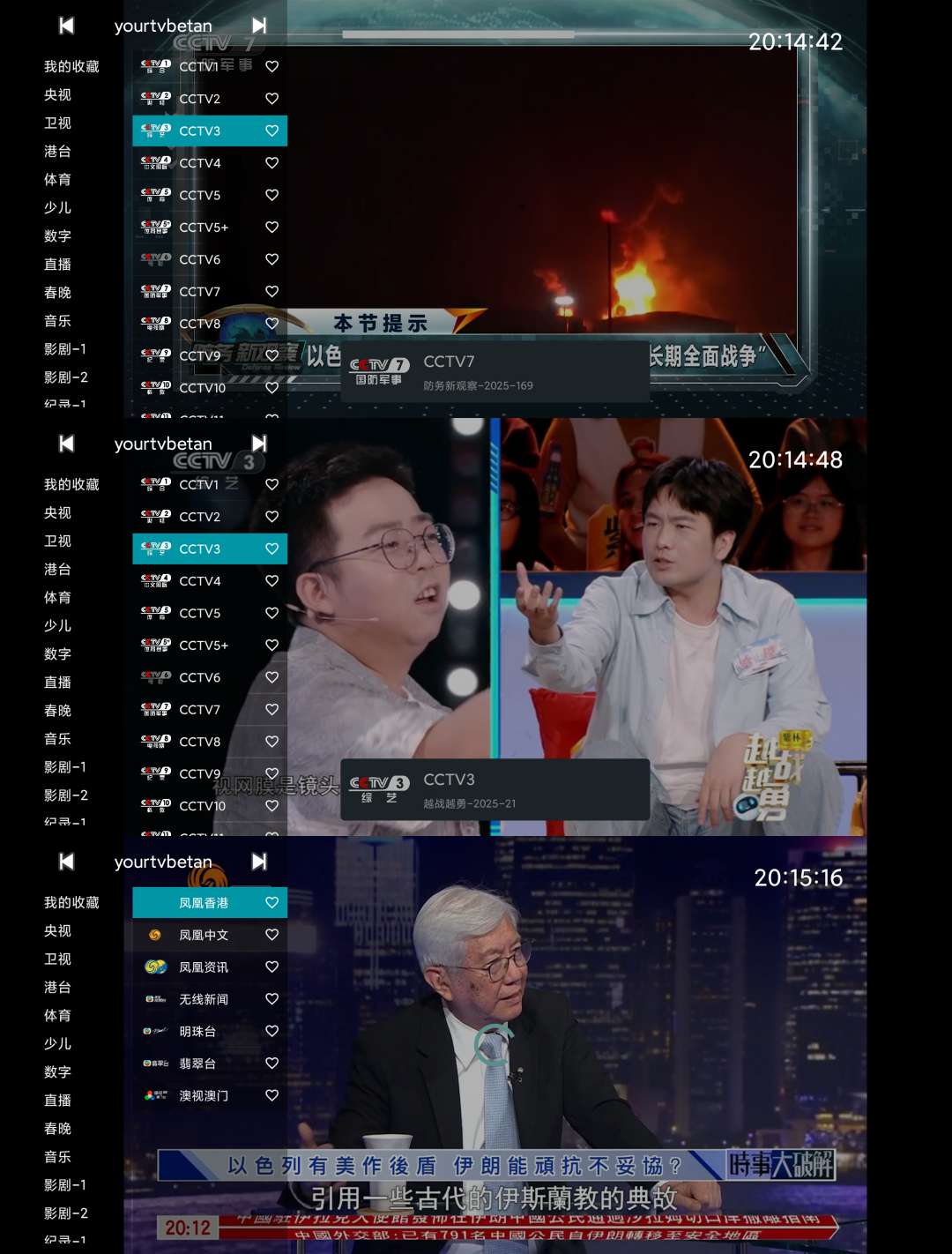Click next-channel icon in the 20:14:48 panel
Screen dimensions: 952x1254
(259, 444)
